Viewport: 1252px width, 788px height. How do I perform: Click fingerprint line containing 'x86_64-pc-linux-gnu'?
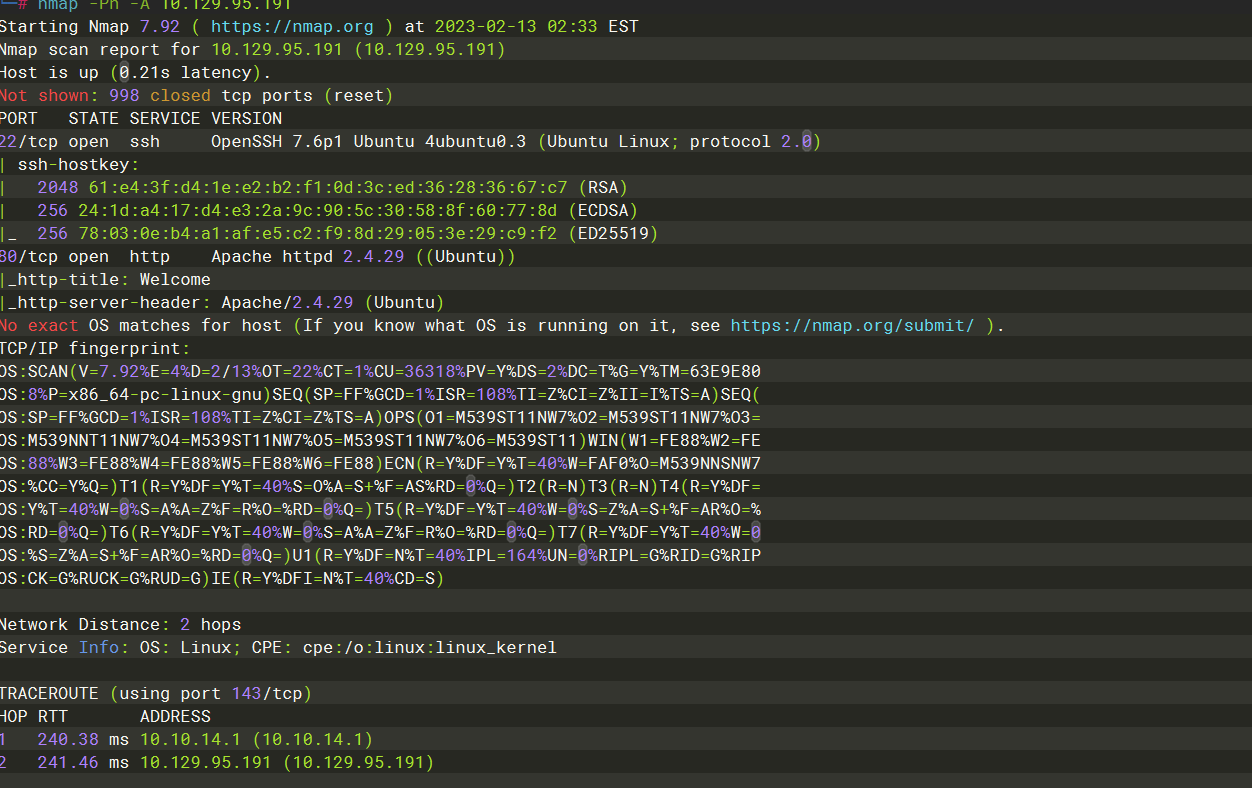click(380, 394)
